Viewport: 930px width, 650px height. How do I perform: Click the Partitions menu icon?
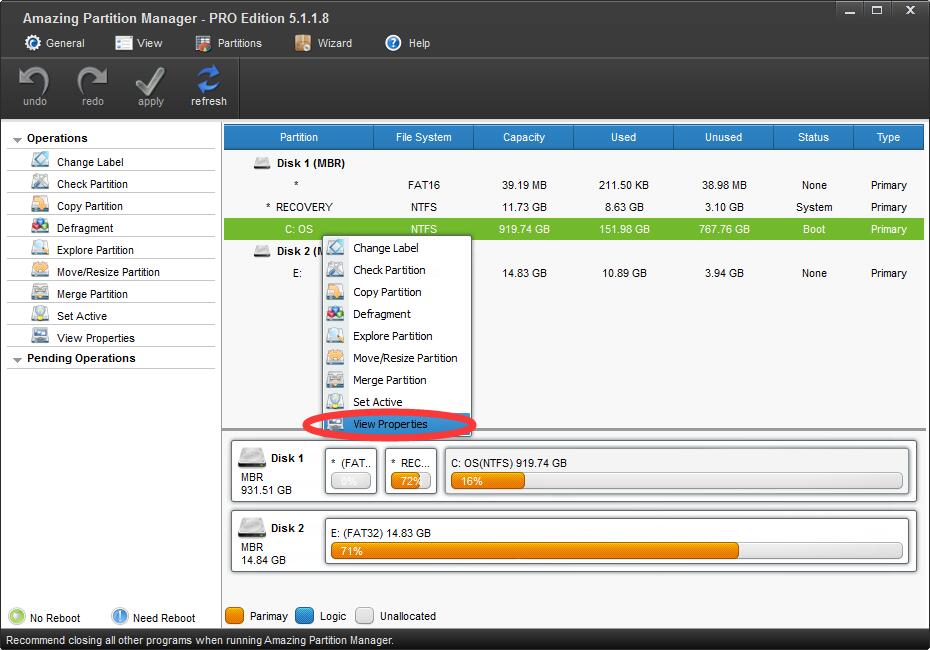(x=203, y=43)
